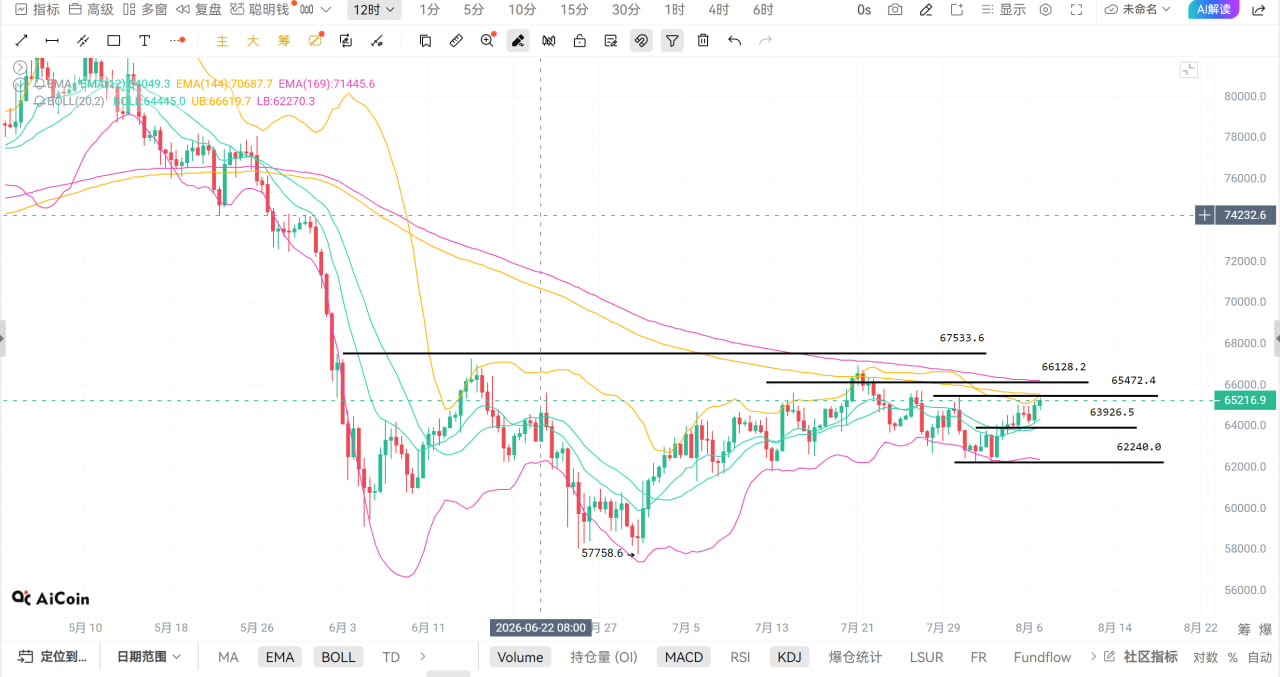1280x677 pixels.
Task: Open the 聪明钱 smart money menu
Action: tap(259, 10)
